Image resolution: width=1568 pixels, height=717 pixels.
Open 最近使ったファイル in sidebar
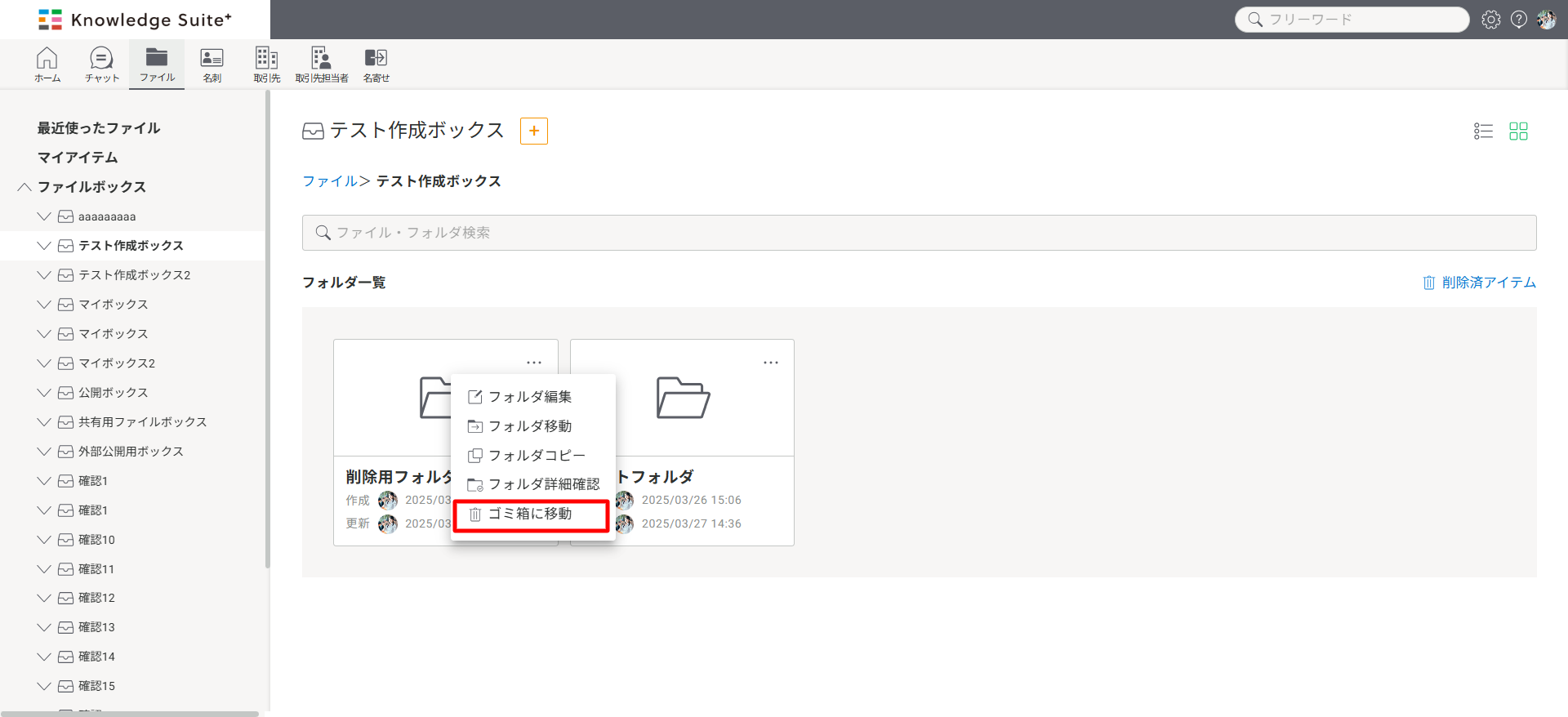(x=99, y=128)
